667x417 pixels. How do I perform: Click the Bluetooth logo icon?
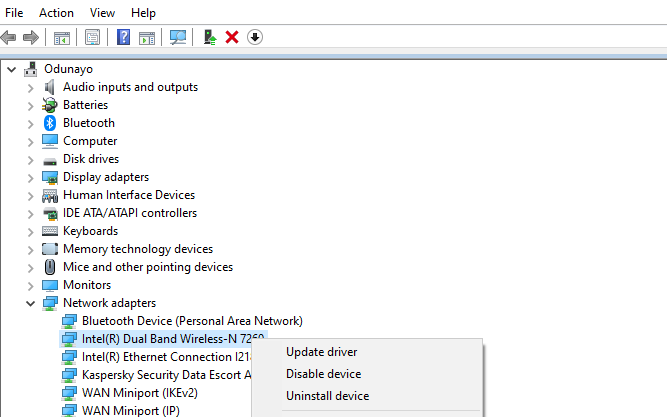tap(50, 123)
